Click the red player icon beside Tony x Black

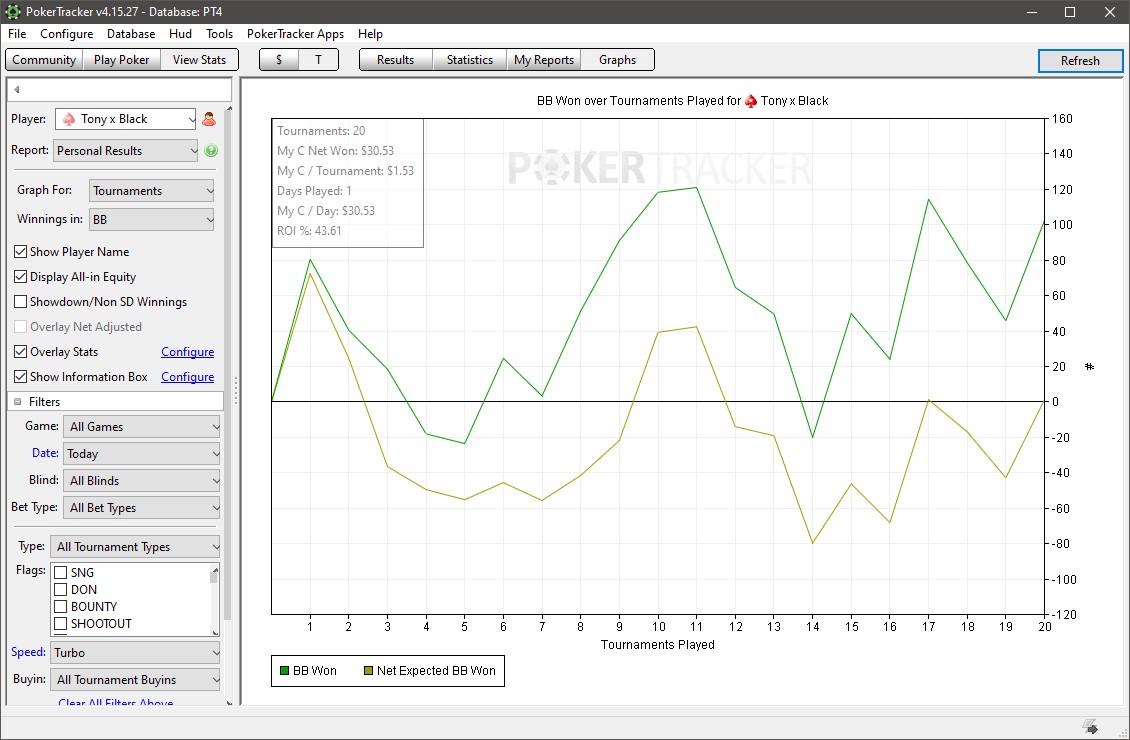tap(209, 119)
